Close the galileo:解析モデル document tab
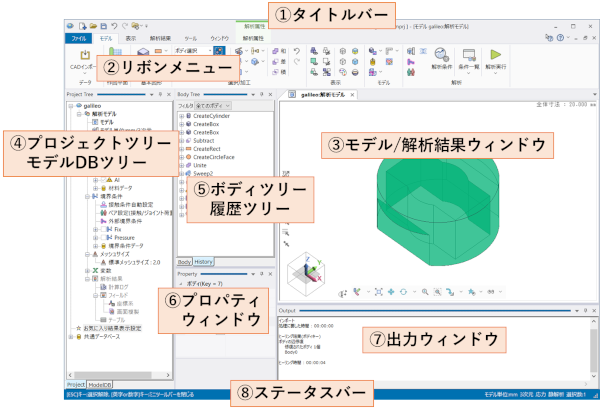 click(352, 93)
